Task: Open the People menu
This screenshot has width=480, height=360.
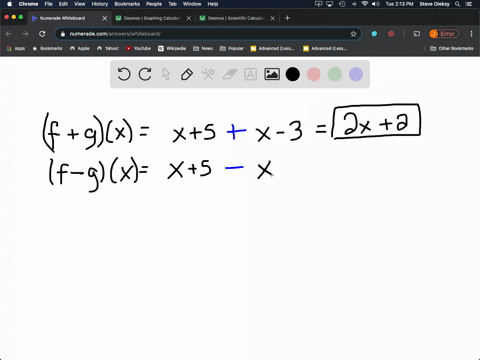Action: click(x=154, y=4)
